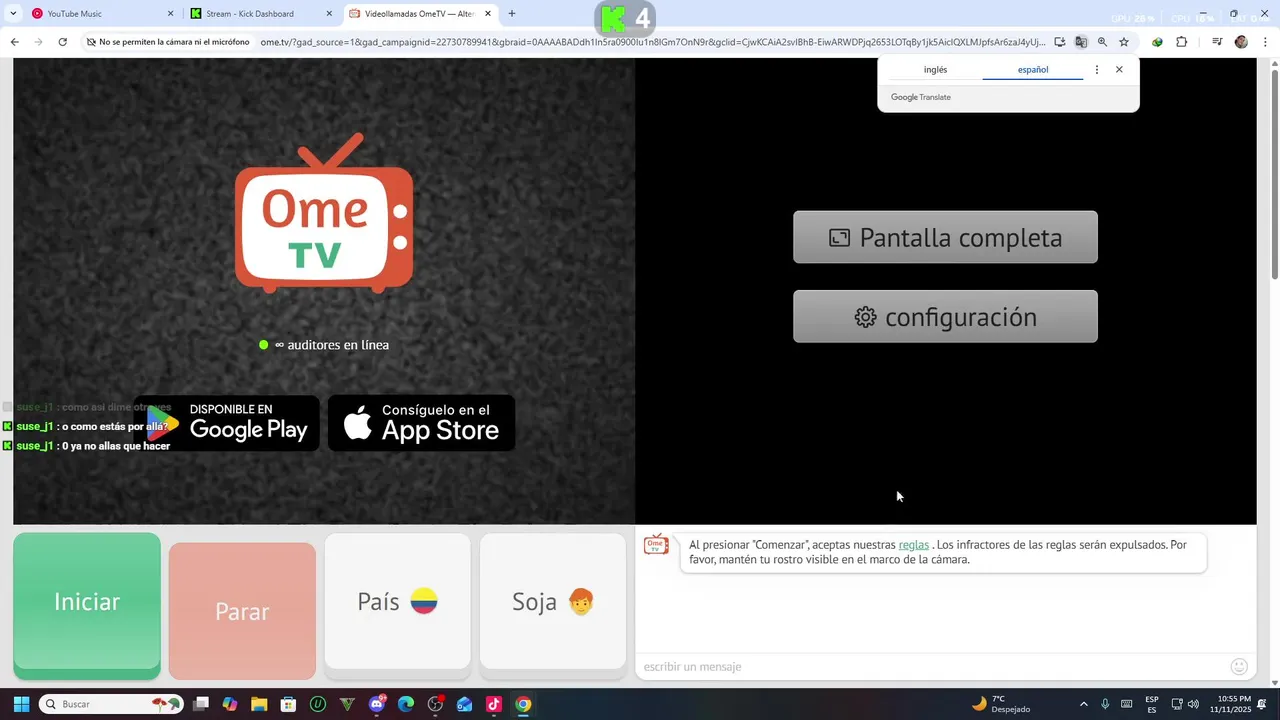1280x720 pixels.
Task: Open the emoji picker smiley
Action: 1239,667
